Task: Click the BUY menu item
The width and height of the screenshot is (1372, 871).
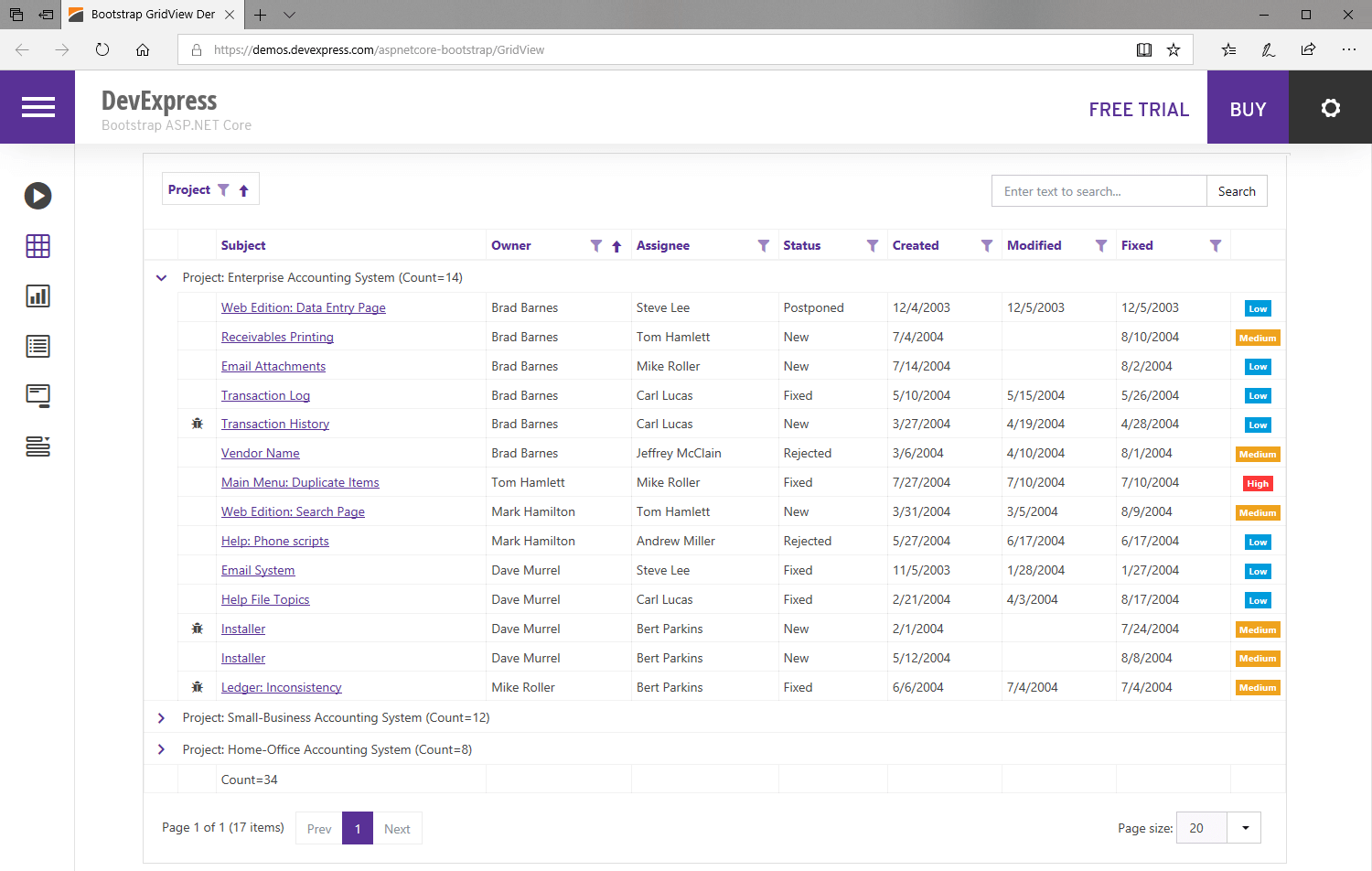Action: point(1248,110)
